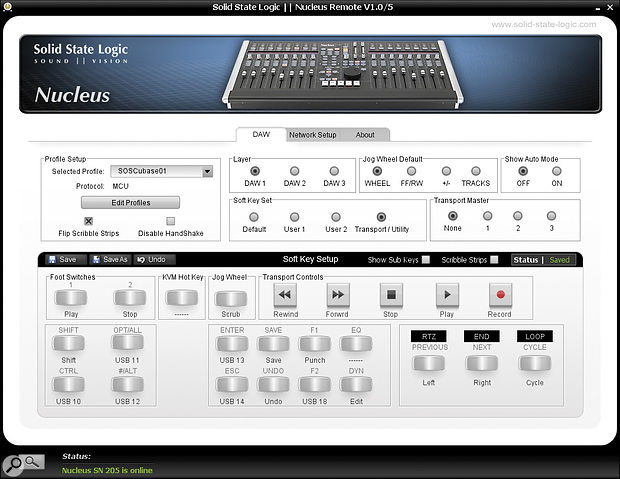Set Transport Master to 3

click(x=551, y=216)
